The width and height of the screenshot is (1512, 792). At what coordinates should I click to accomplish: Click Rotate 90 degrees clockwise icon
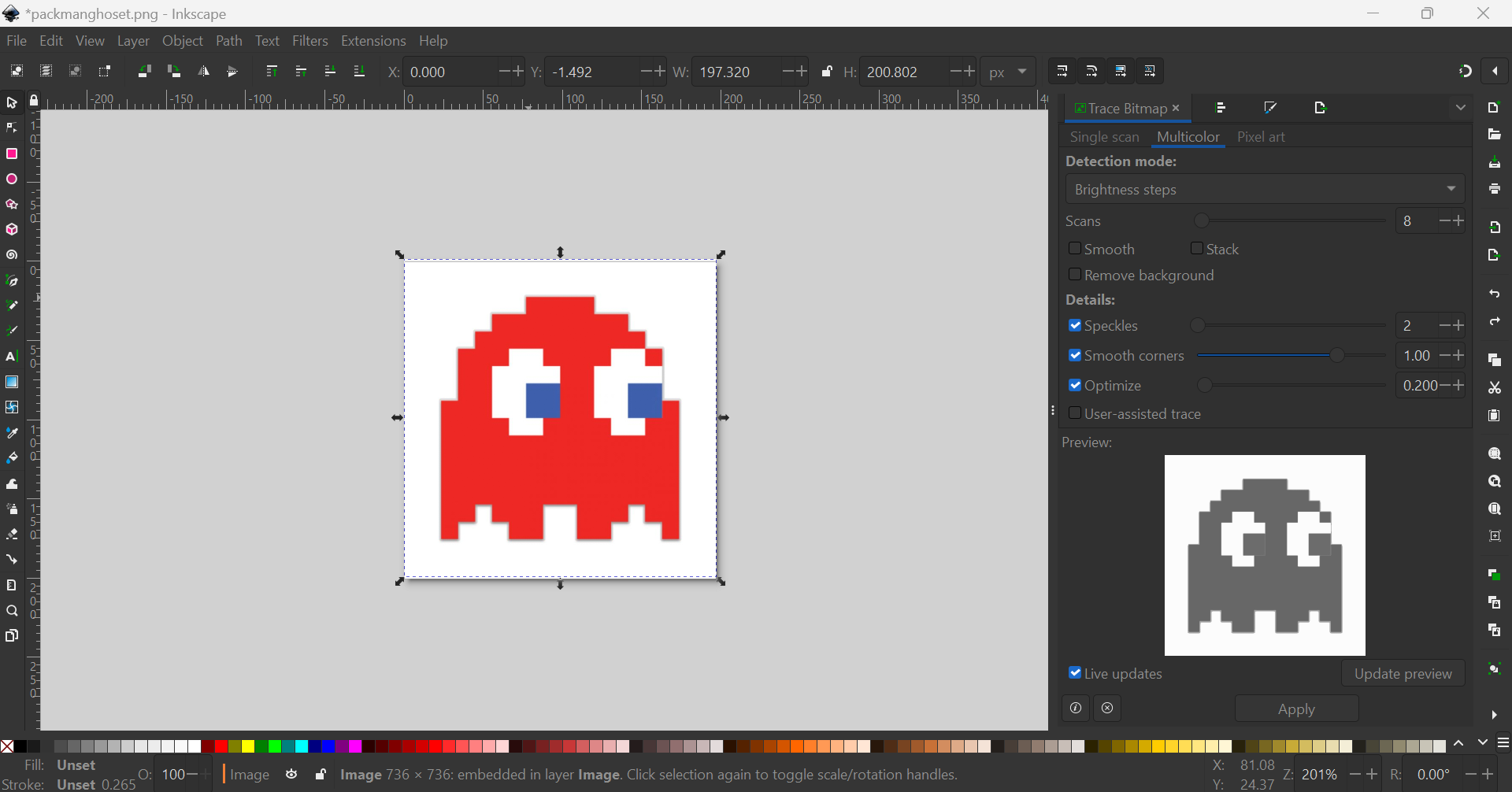click(x=174, y=72)
